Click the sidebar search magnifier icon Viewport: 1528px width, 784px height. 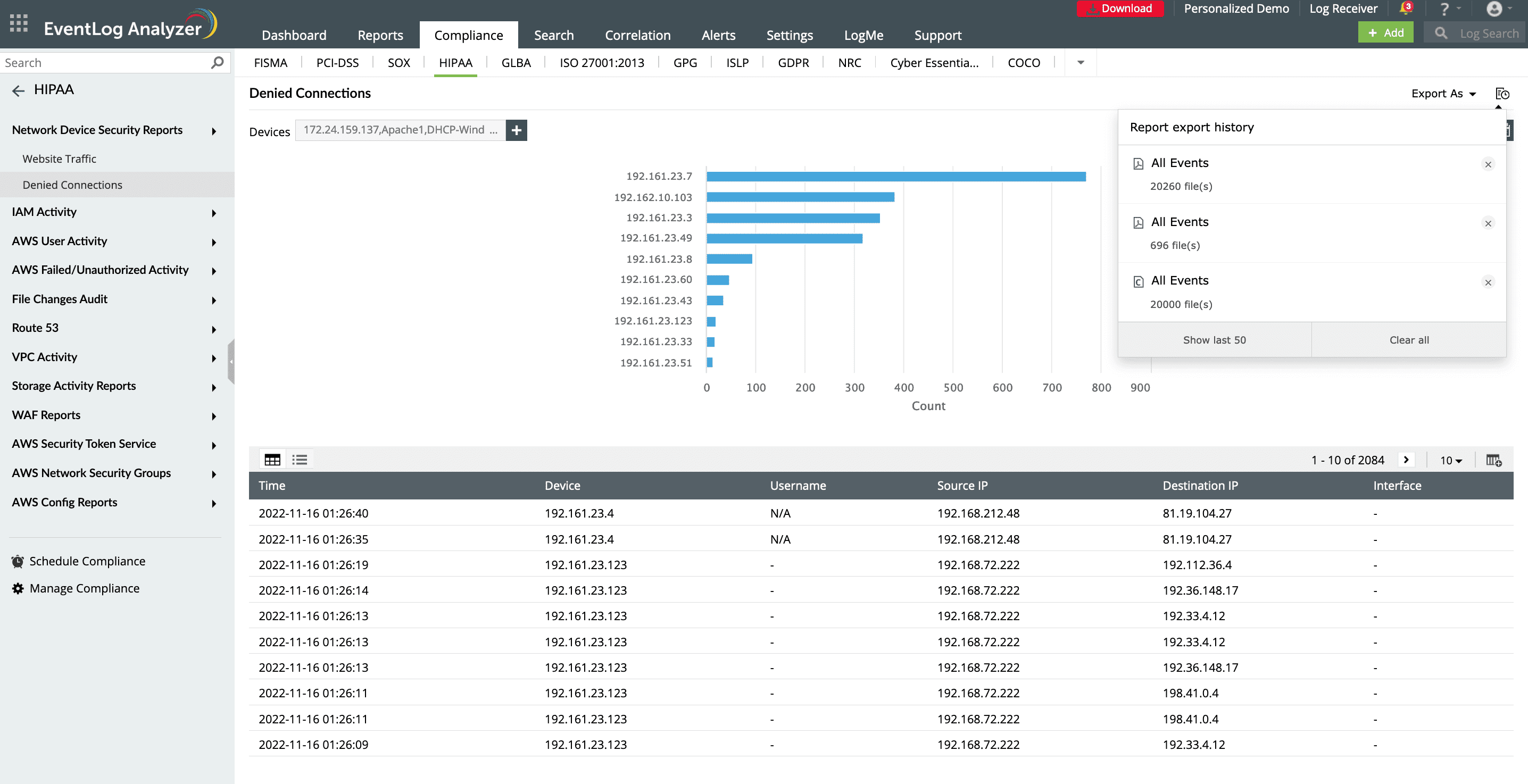(x=217, y=62)
